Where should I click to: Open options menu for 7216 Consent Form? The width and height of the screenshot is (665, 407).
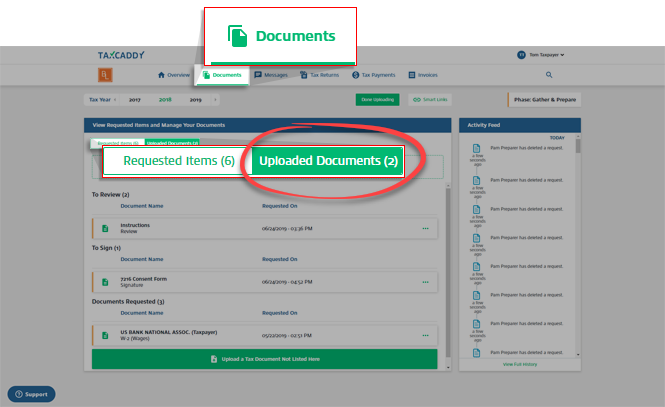click(425, 282)
